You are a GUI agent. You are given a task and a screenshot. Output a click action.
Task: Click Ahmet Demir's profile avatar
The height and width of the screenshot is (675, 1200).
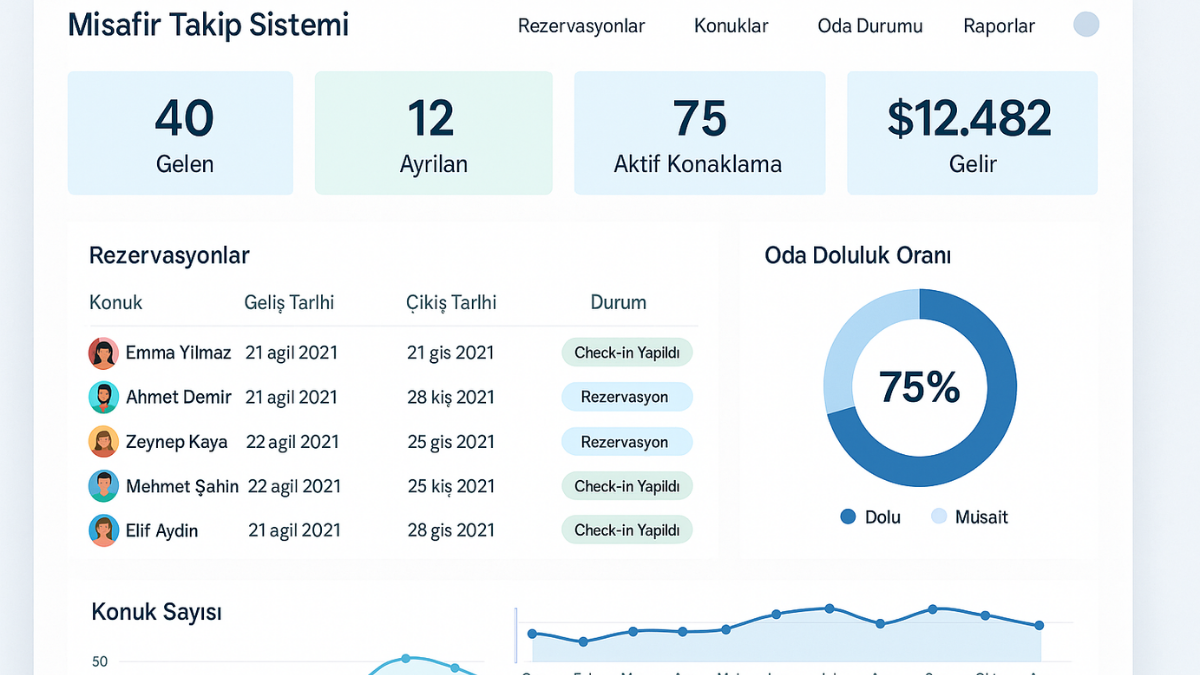(103, 397)
